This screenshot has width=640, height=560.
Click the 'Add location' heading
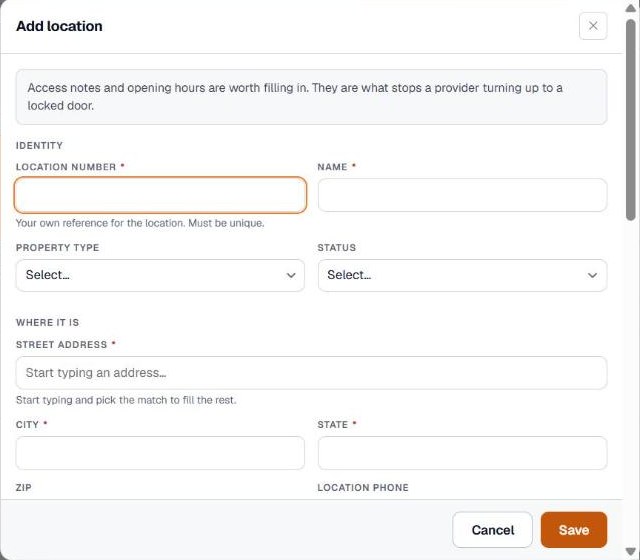pyautogui.click(x=59, y=26)
